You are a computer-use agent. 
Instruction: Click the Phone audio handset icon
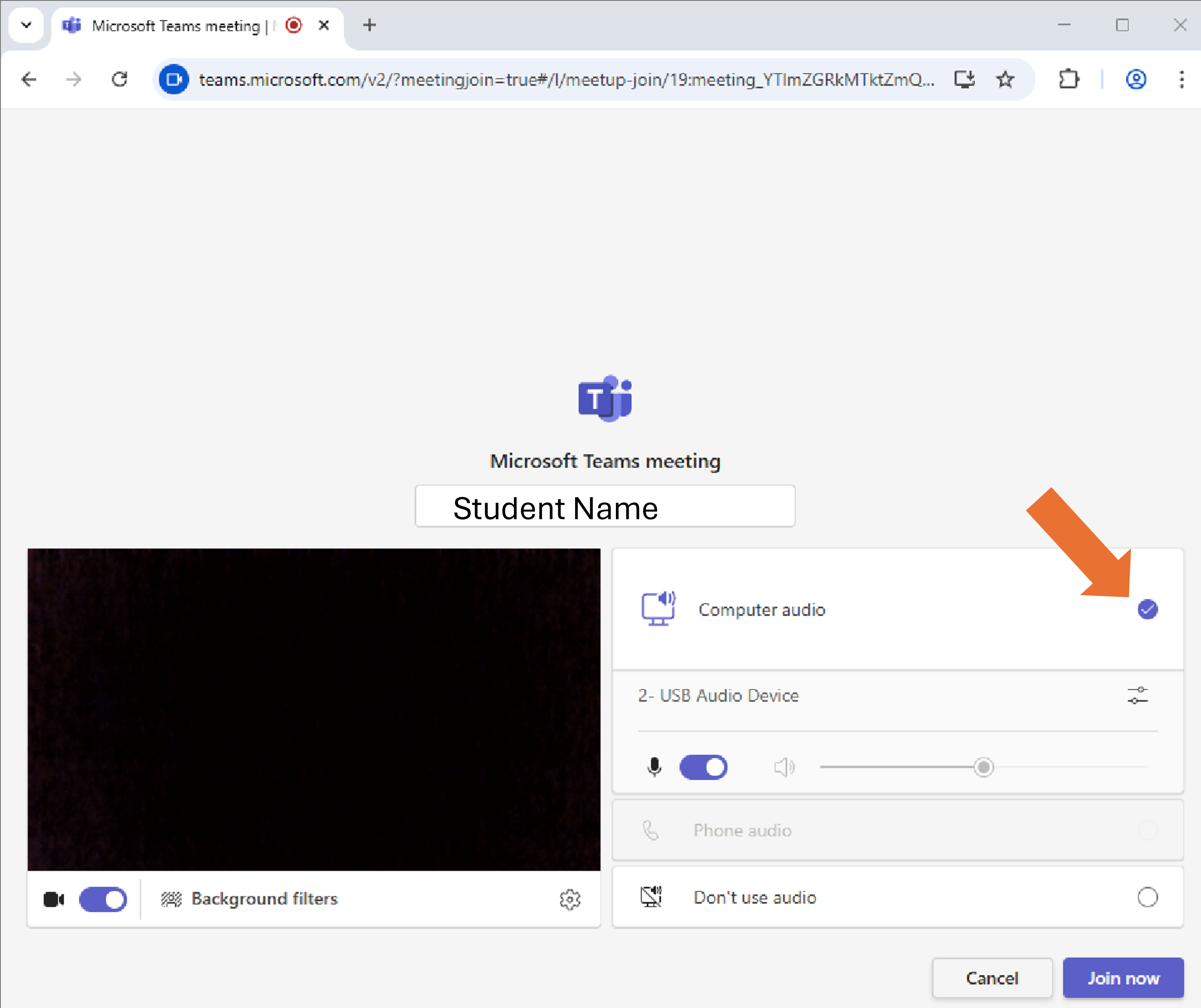651,830
